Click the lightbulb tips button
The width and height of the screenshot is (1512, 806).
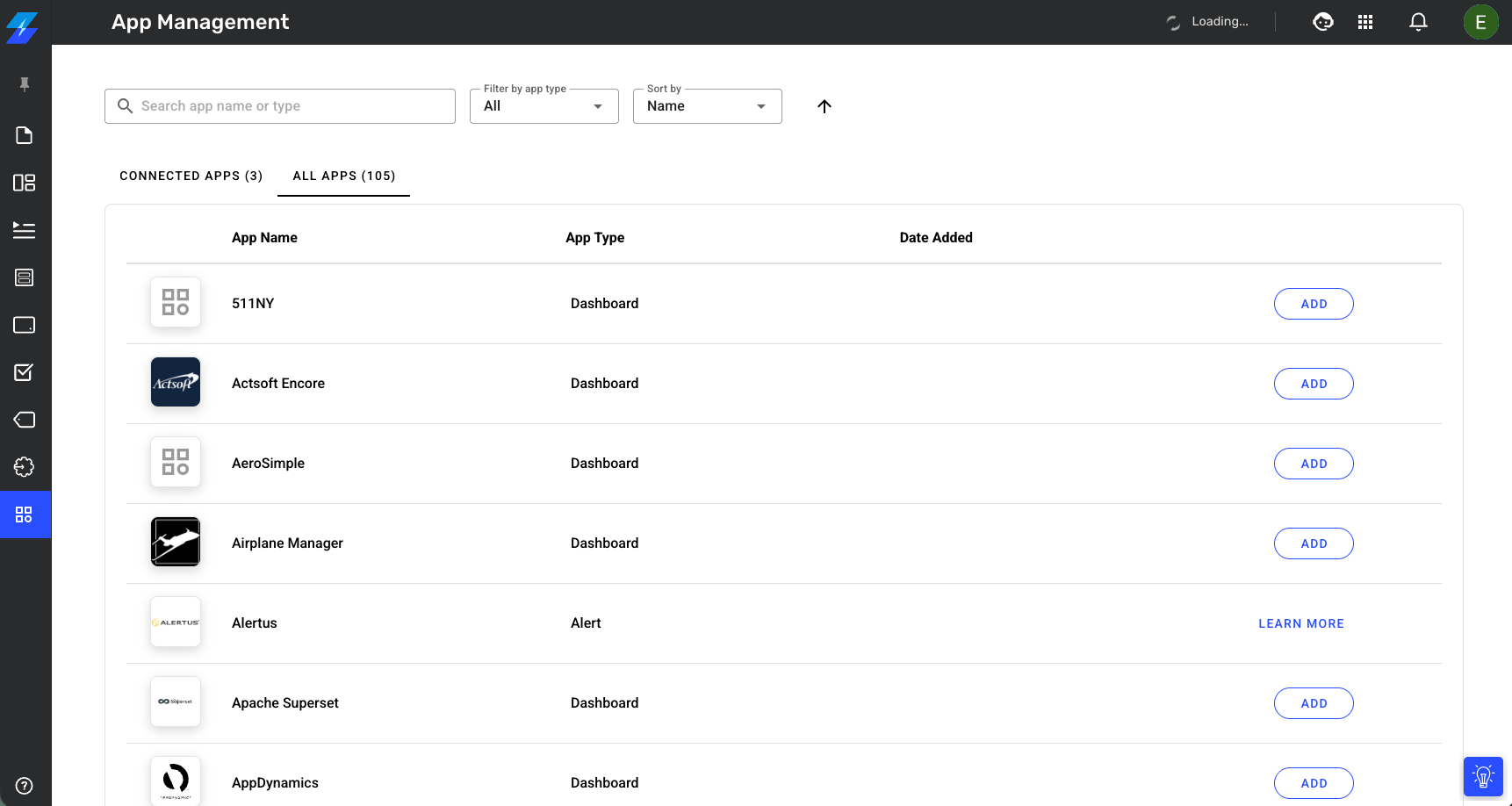tap(1483, 777)
